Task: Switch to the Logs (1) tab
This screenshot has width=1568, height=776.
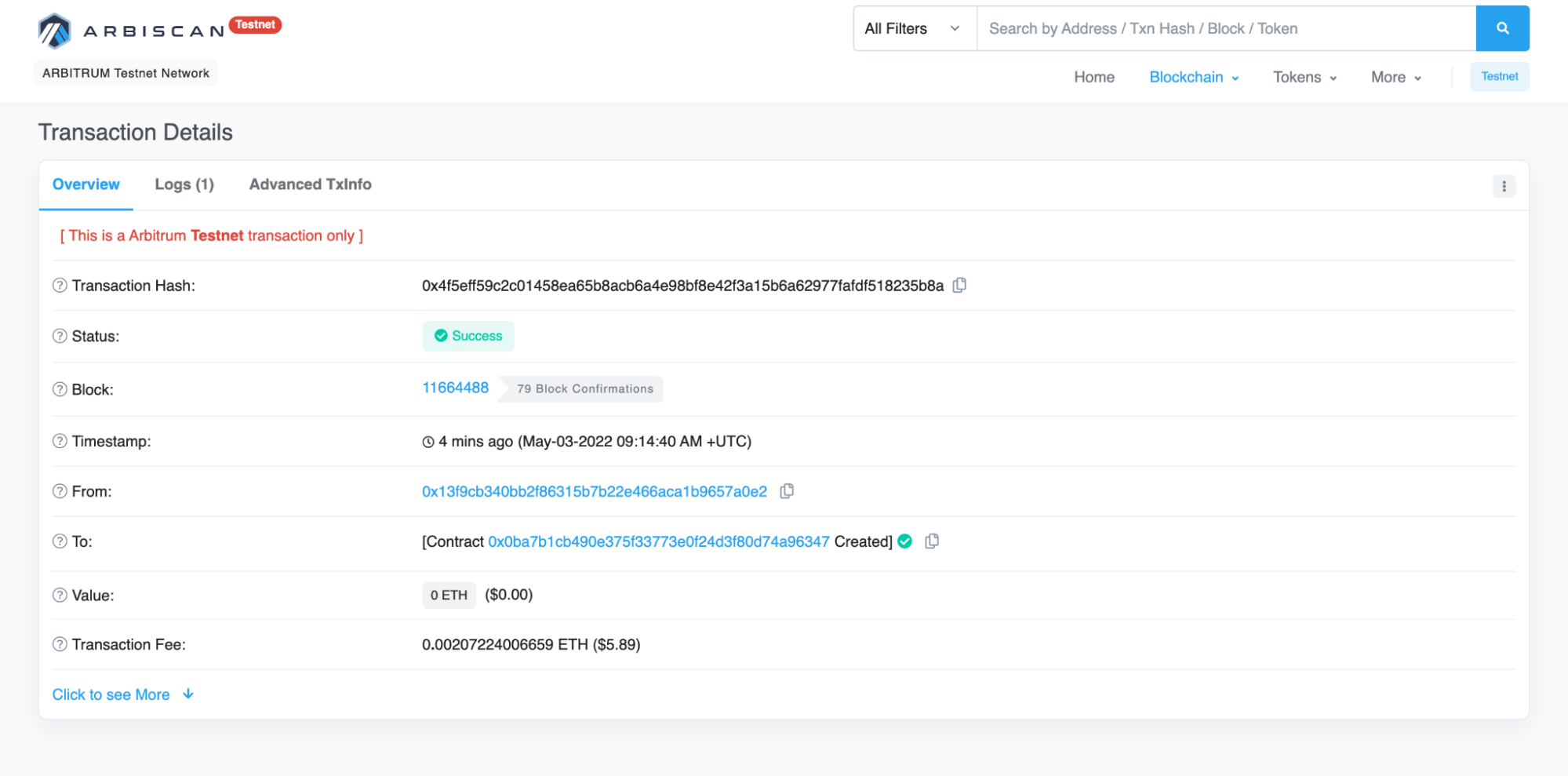Action: [x=184, y=184]
